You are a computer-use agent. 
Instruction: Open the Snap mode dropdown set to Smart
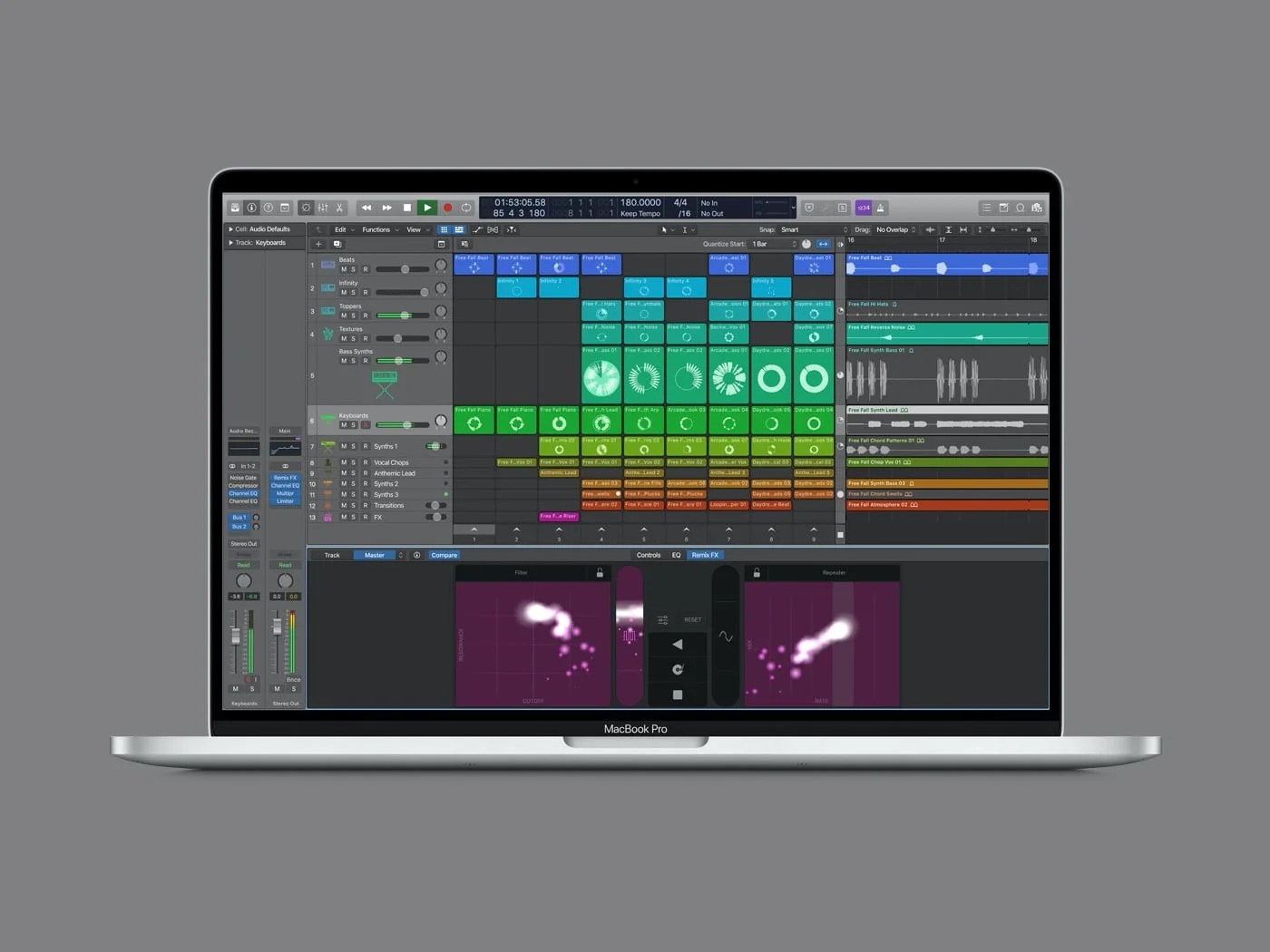point(789,229)
